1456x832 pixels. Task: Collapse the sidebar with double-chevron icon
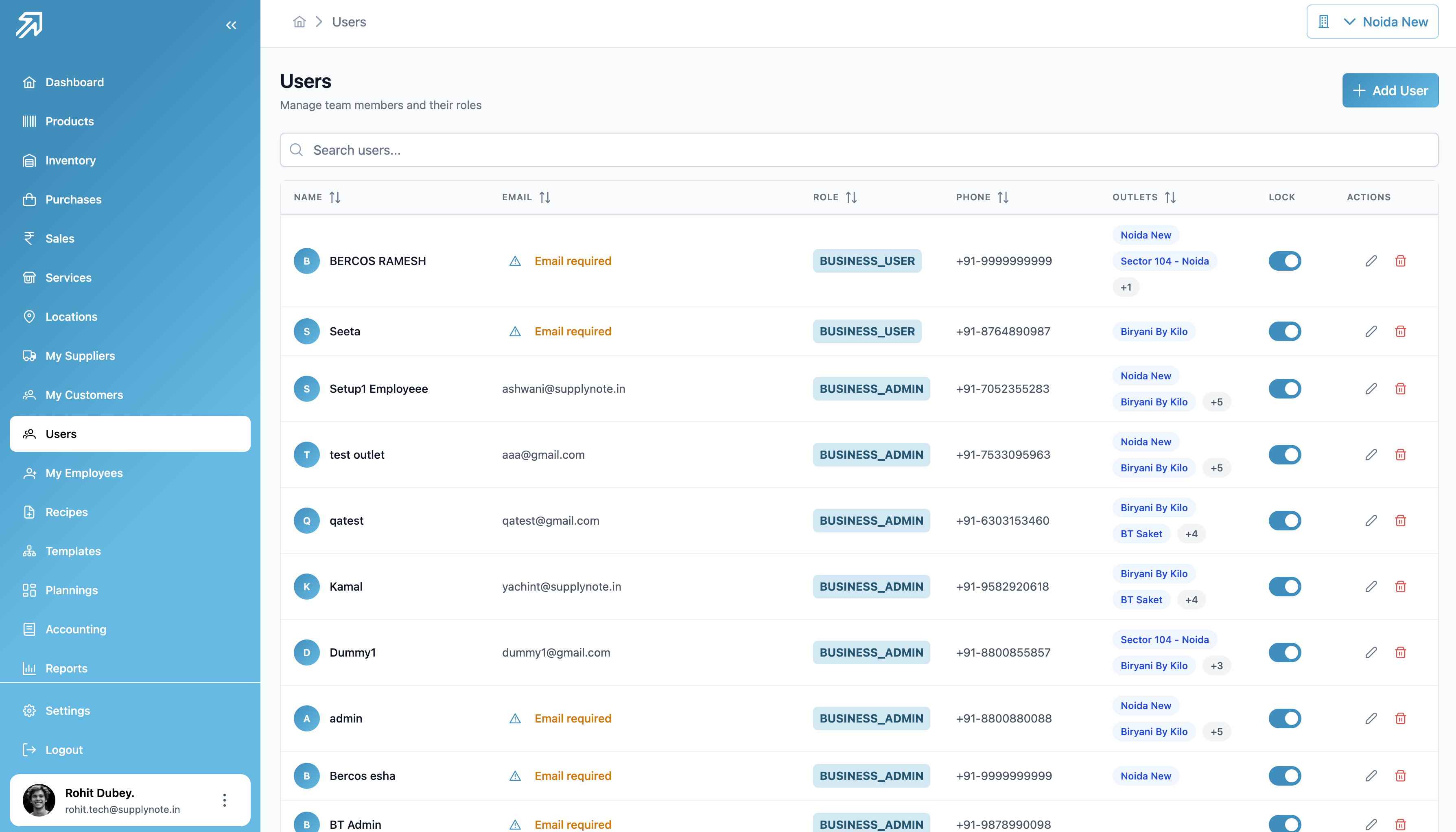[231, 25]
